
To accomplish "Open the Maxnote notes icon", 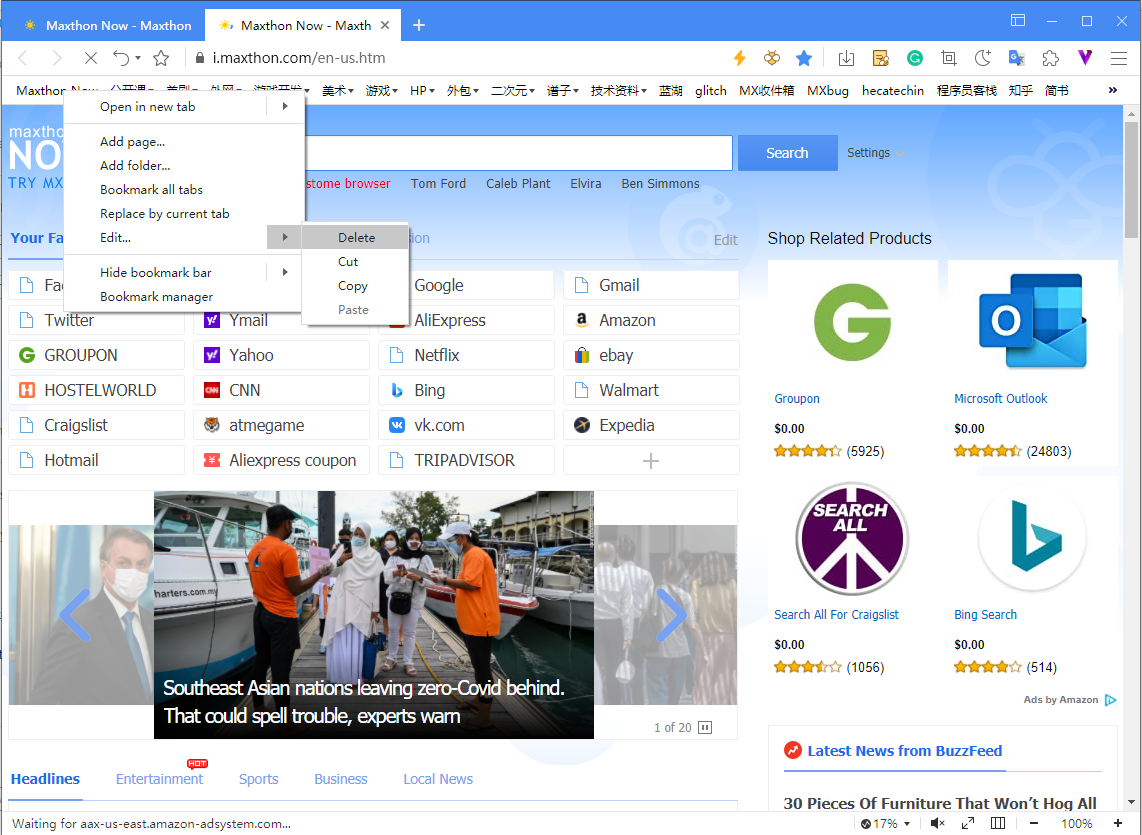I will [881, 58].
